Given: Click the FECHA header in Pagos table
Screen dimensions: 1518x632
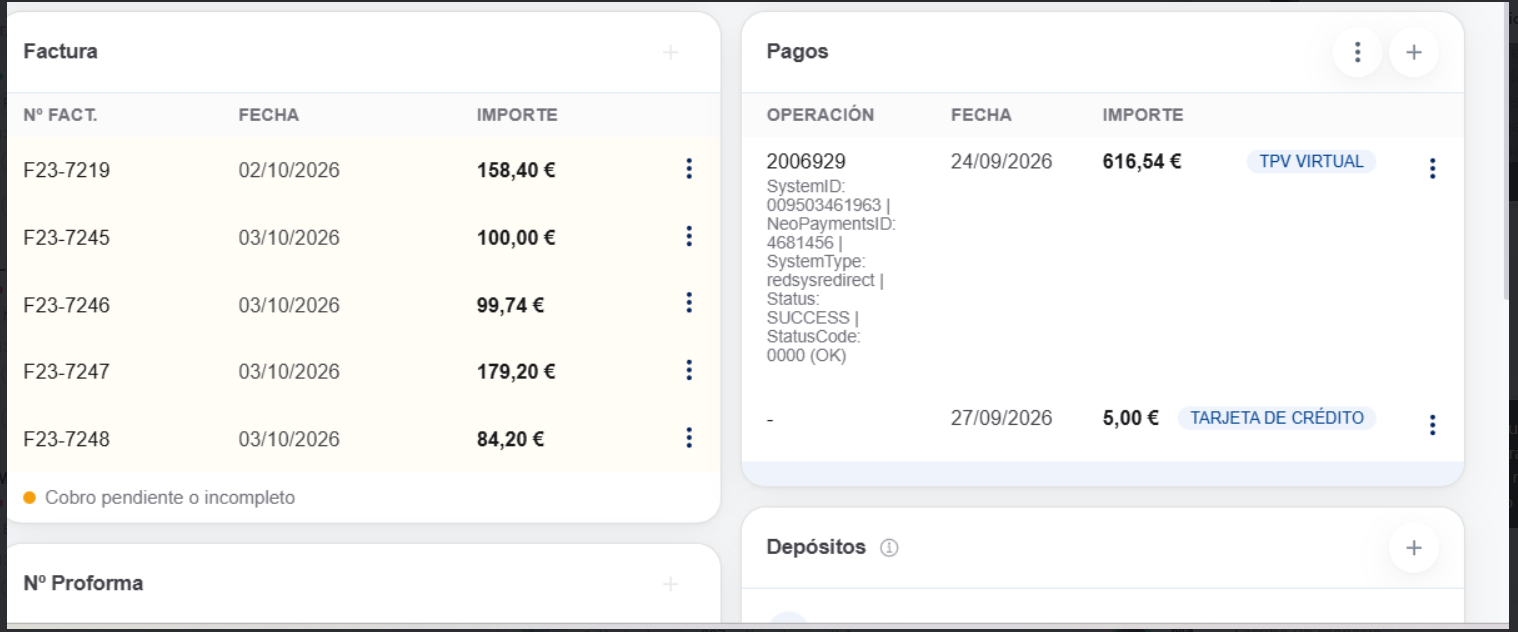Looking at the screenshot, I should tap(981, 115).
